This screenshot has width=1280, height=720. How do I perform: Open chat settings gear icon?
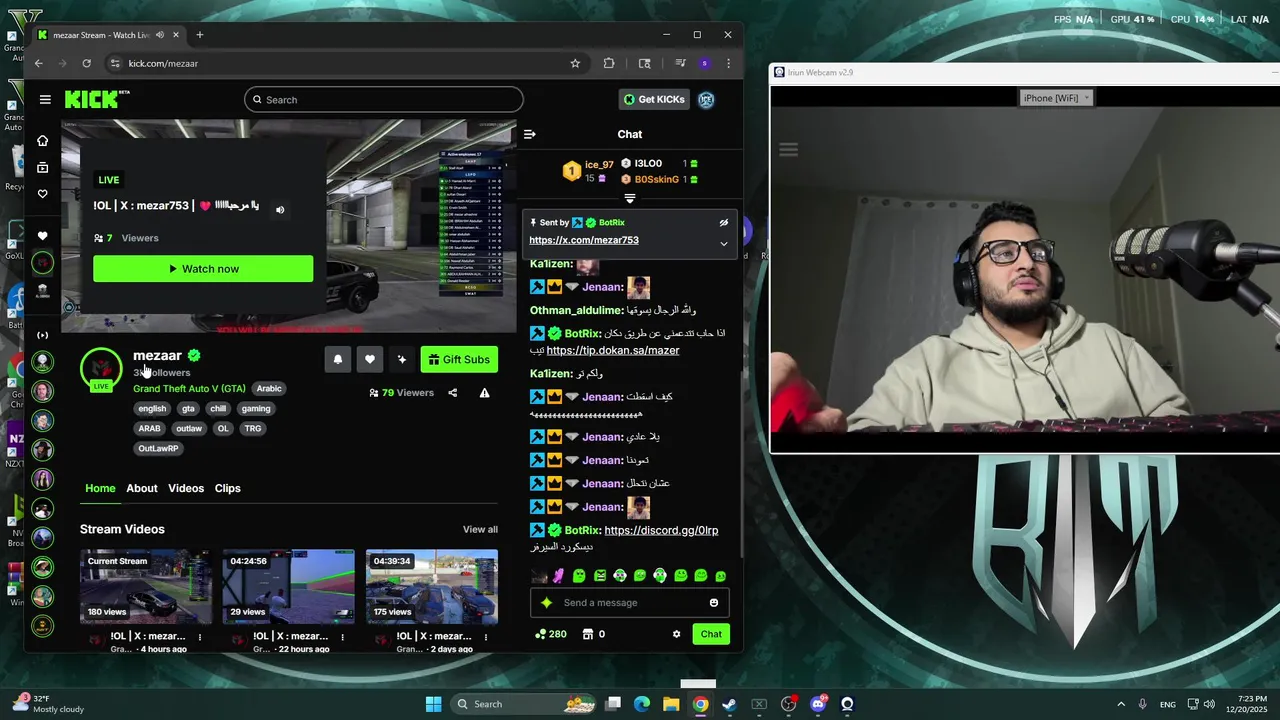(x=677, y=634)
